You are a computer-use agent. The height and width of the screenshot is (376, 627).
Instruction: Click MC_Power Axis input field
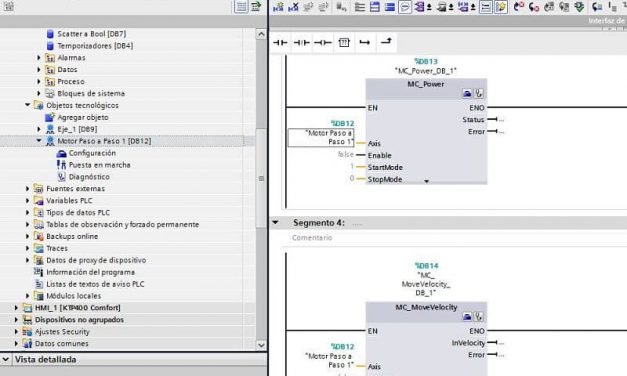point(321,138)
